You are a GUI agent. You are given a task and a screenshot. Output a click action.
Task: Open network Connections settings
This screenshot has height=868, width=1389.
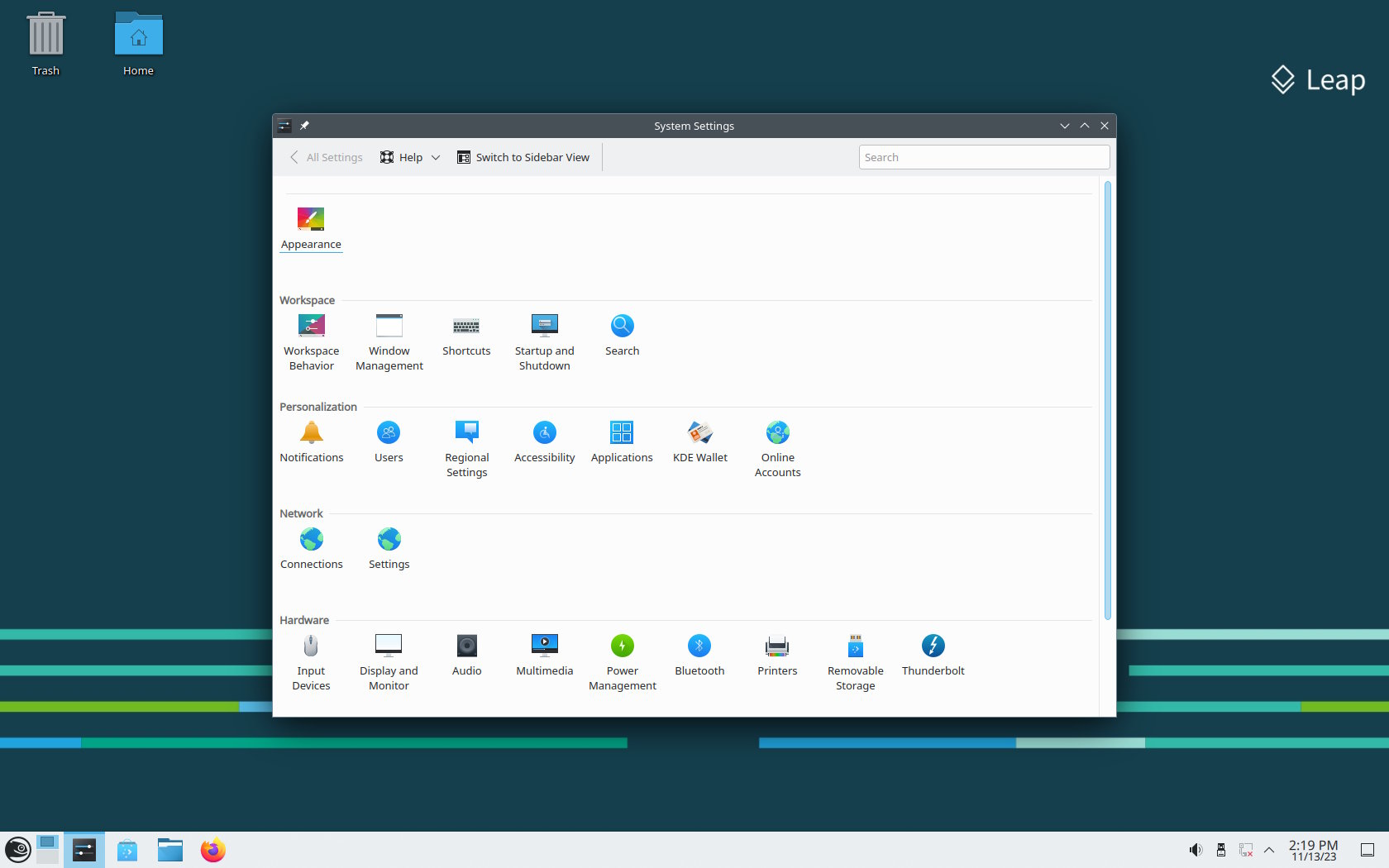click(x=311, y=549)
